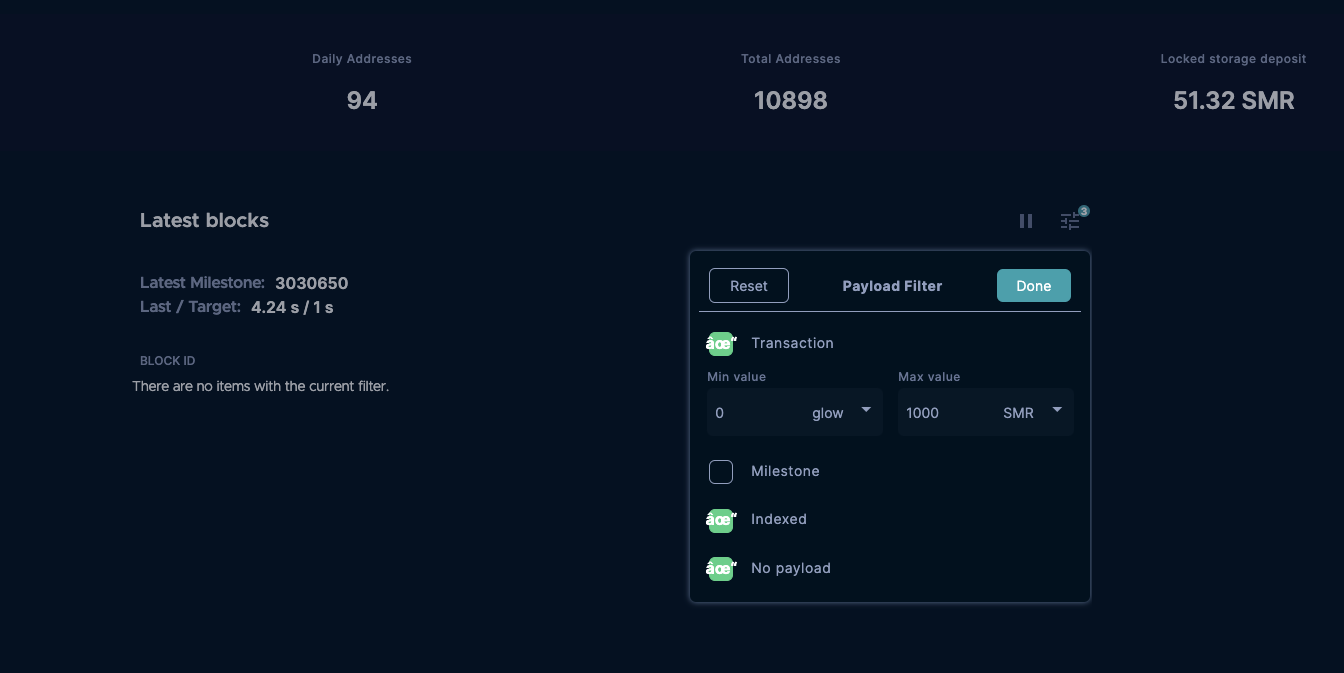Click the No payload label text
1344x673 pixels.
click(x=791, y=568)
